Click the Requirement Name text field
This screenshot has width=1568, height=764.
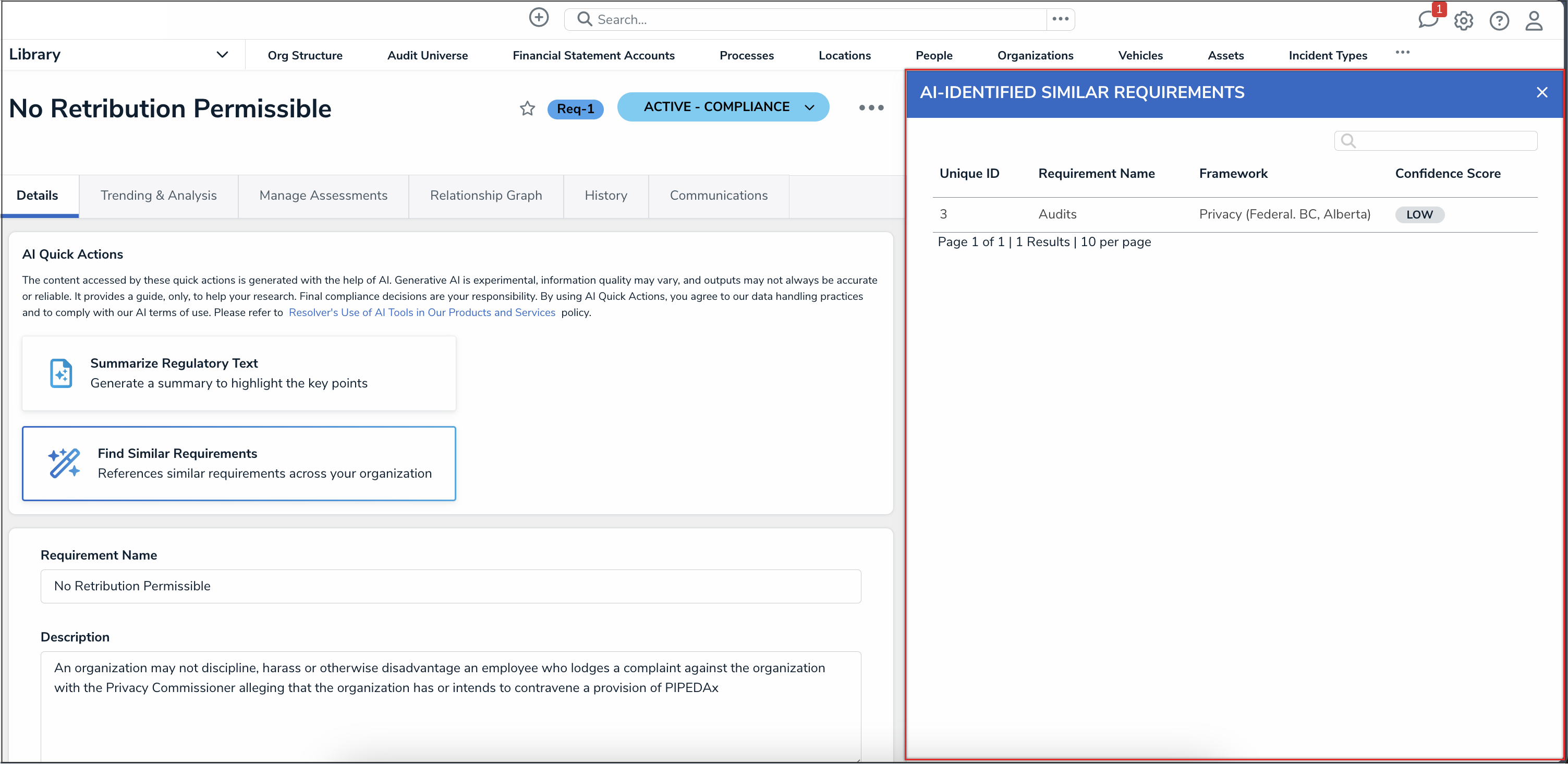451,586
